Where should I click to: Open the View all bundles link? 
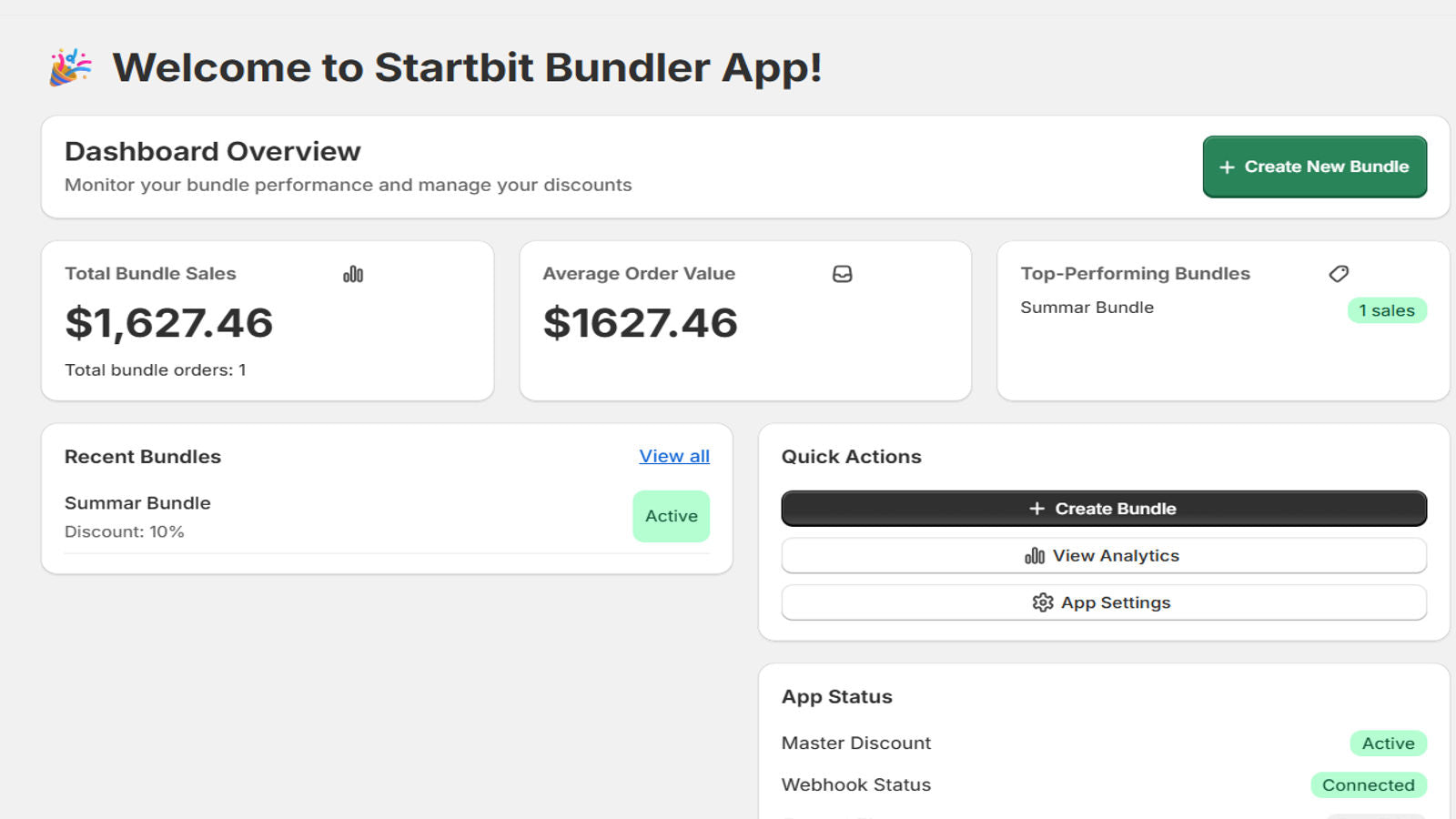tap(674, 456)
